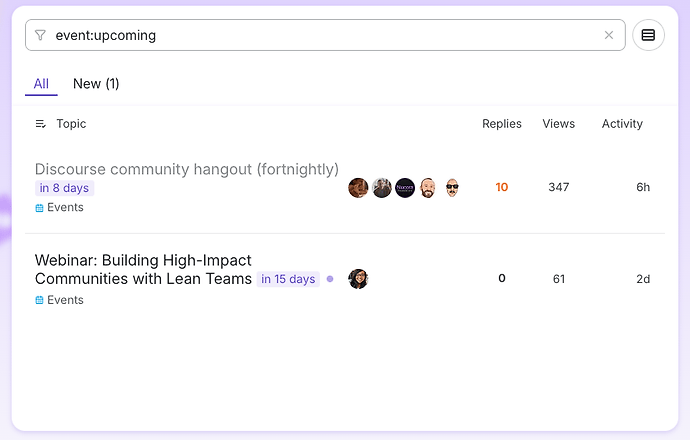The width and height of the screenshot is (690, 440).
Task: Toggle bulk select icon beside Topic
Action: point(40,124)
